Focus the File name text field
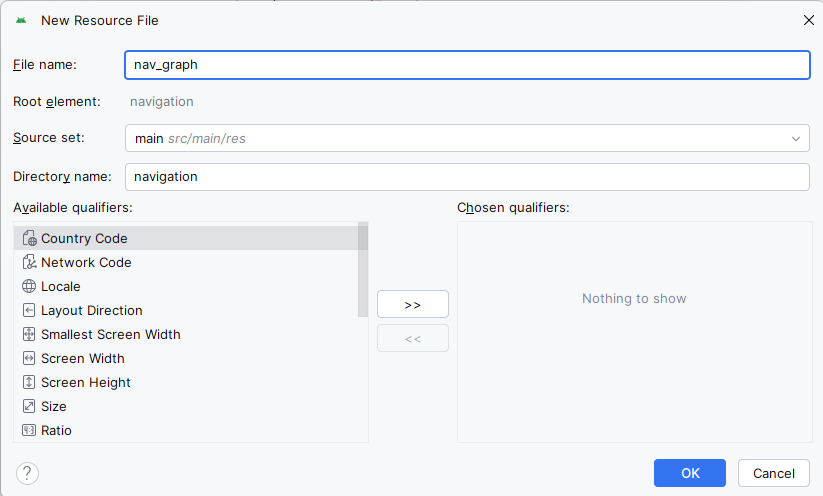The height and width of the screenshot is (496, 823). click(466, 64)
